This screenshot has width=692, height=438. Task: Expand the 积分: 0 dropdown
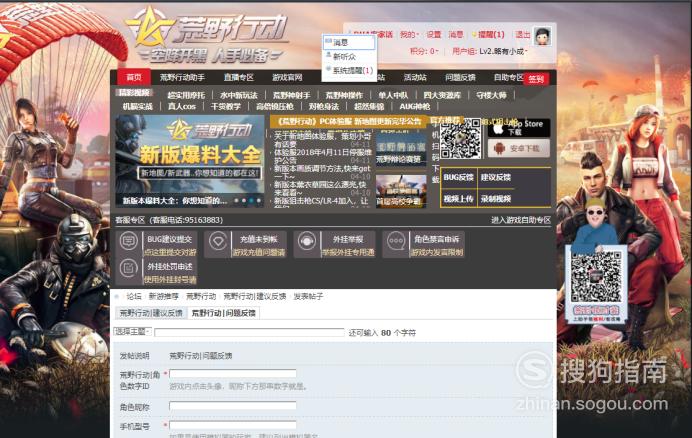(x=424, y=51)
